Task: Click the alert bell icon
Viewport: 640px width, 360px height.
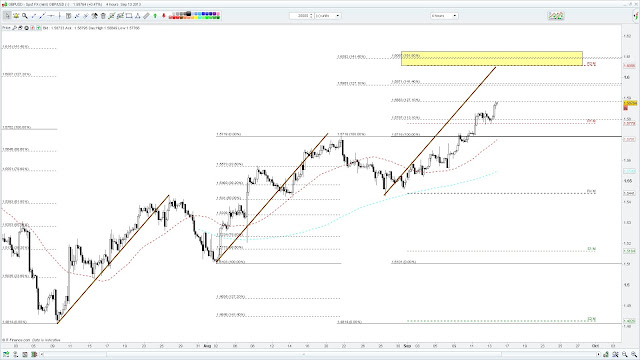Action: pos(16,16)
